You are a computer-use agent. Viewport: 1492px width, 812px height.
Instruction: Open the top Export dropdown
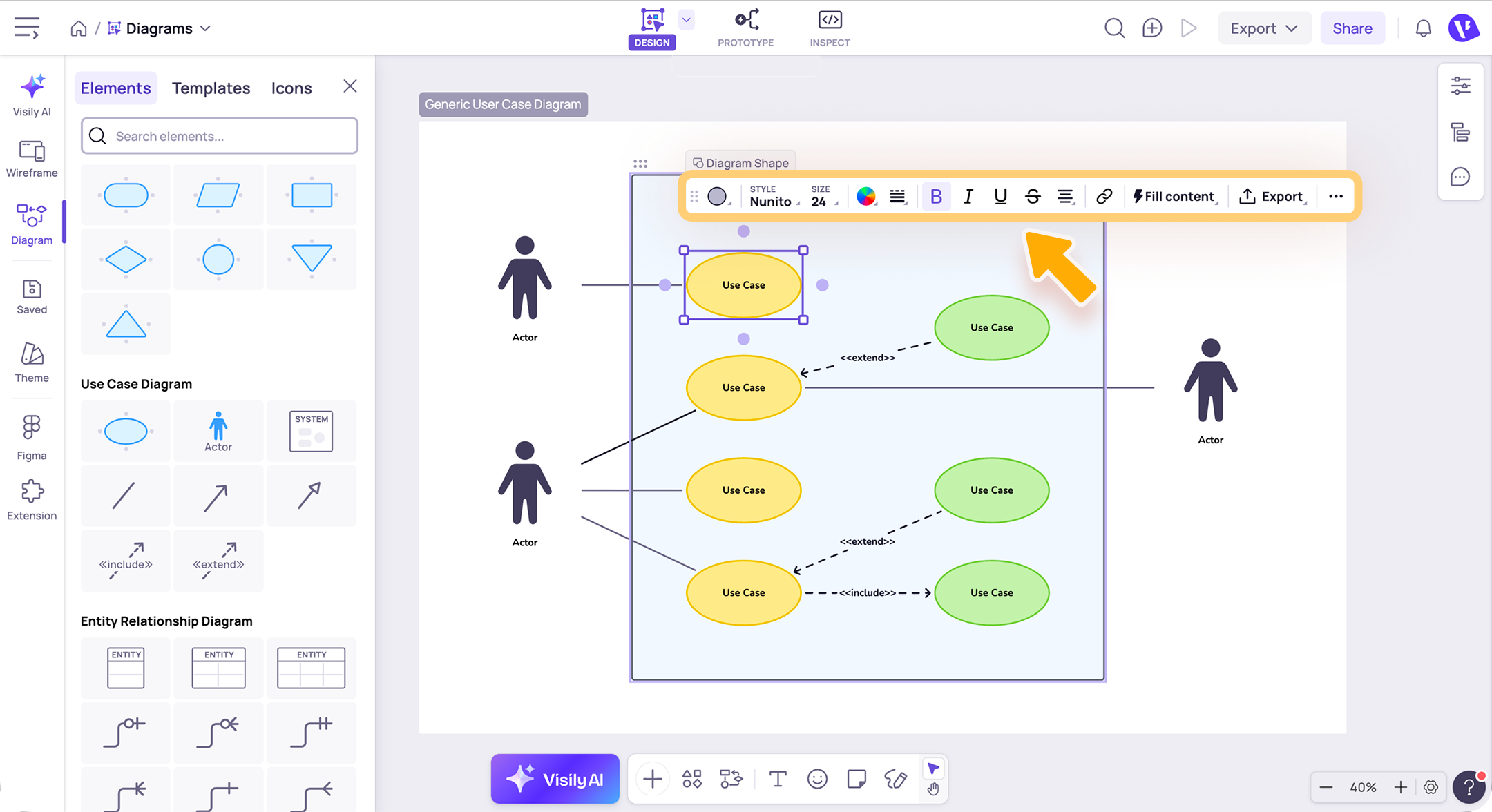tap(1264, 28)
